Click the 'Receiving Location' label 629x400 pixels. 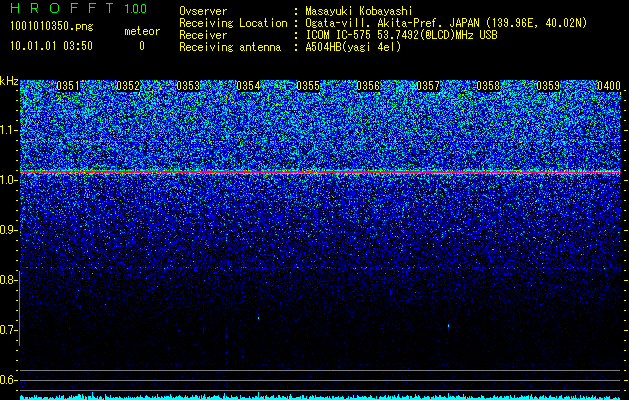233,23
